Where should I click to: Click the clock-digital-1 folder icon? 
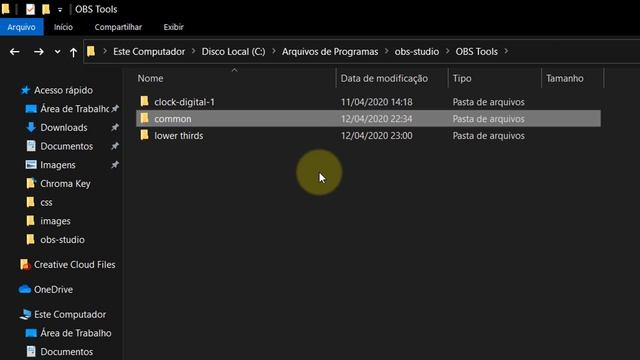pyautogui.click(x=144, y=101)
